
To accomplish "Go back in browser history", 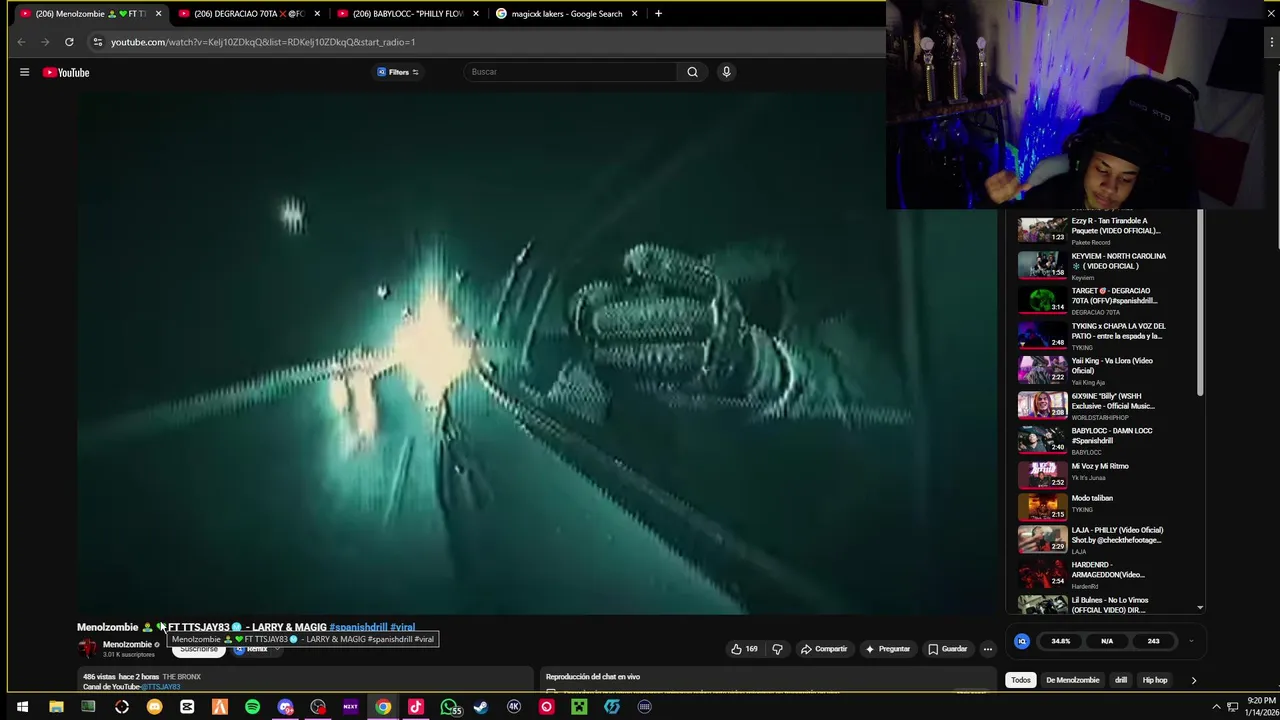I will point(21,42).
